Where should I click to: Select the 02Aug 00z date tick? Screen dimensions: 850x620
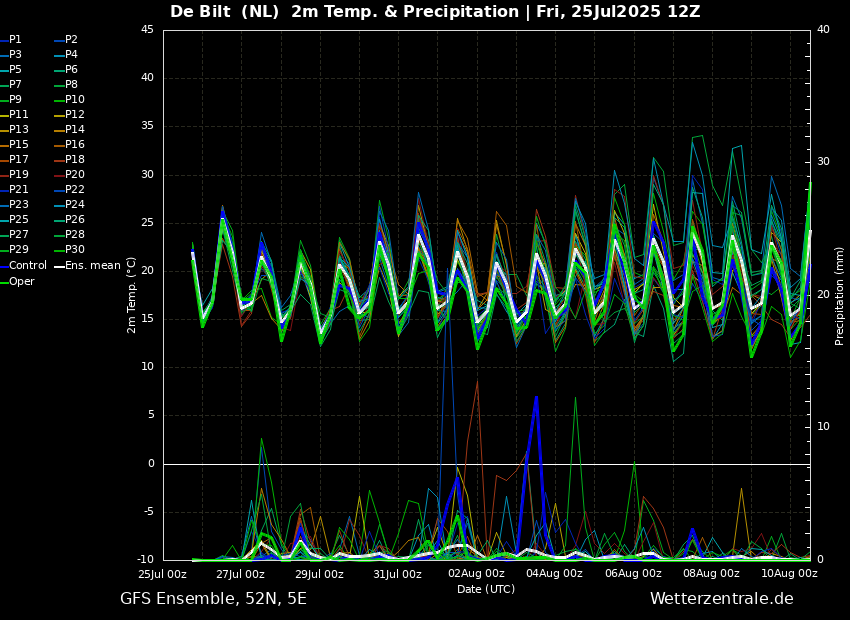(x=476, y=574)
